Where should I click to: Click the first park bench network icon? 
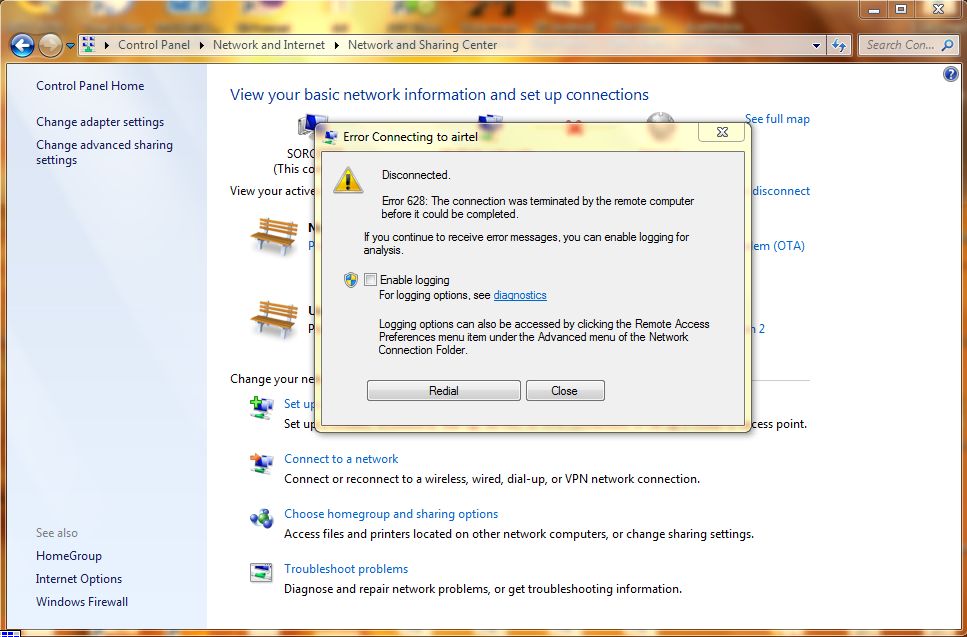click(274, 236)
